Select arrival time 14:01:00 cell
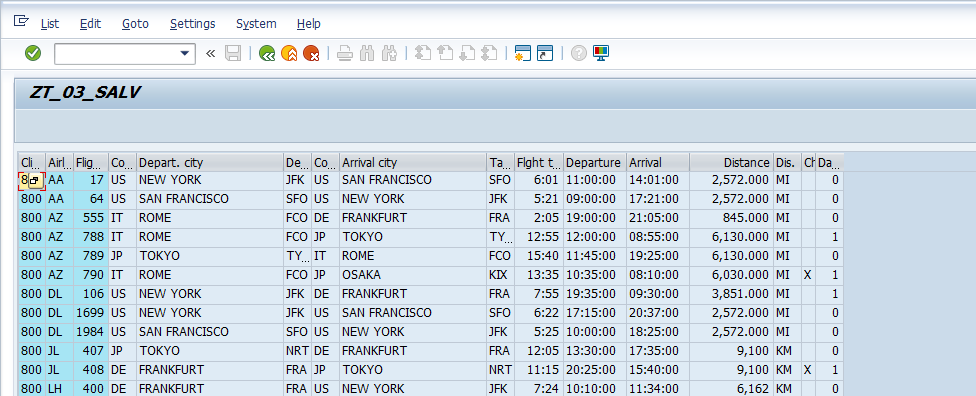The height and width of the screenshot is (396, 976). (658, 180)
